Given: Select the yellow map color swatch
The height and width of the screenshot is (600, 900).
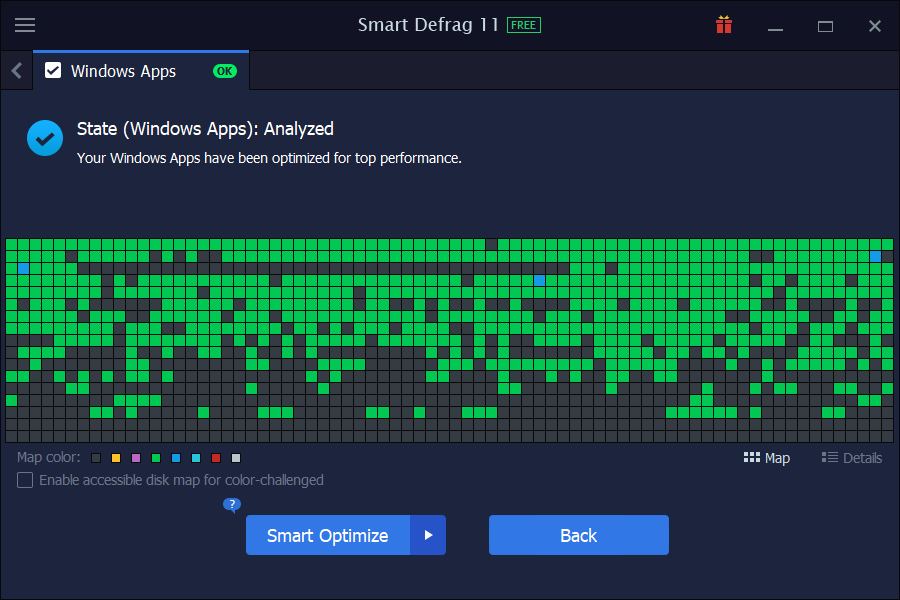Looking at the screenshot, I should 115,457.
